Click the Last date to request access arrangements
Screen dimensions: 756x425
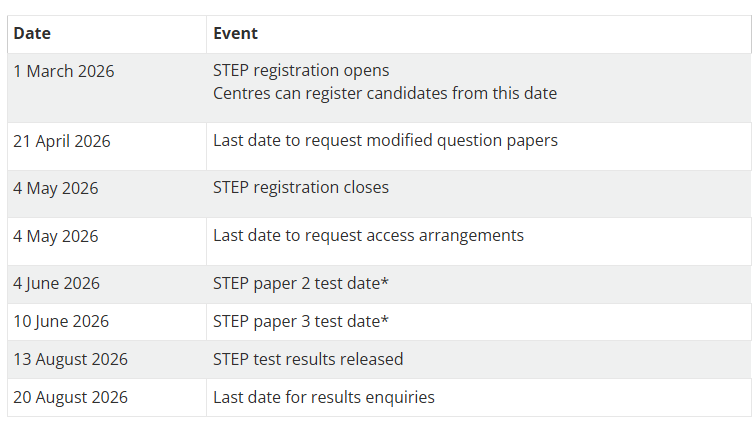[x=368, y=235]
